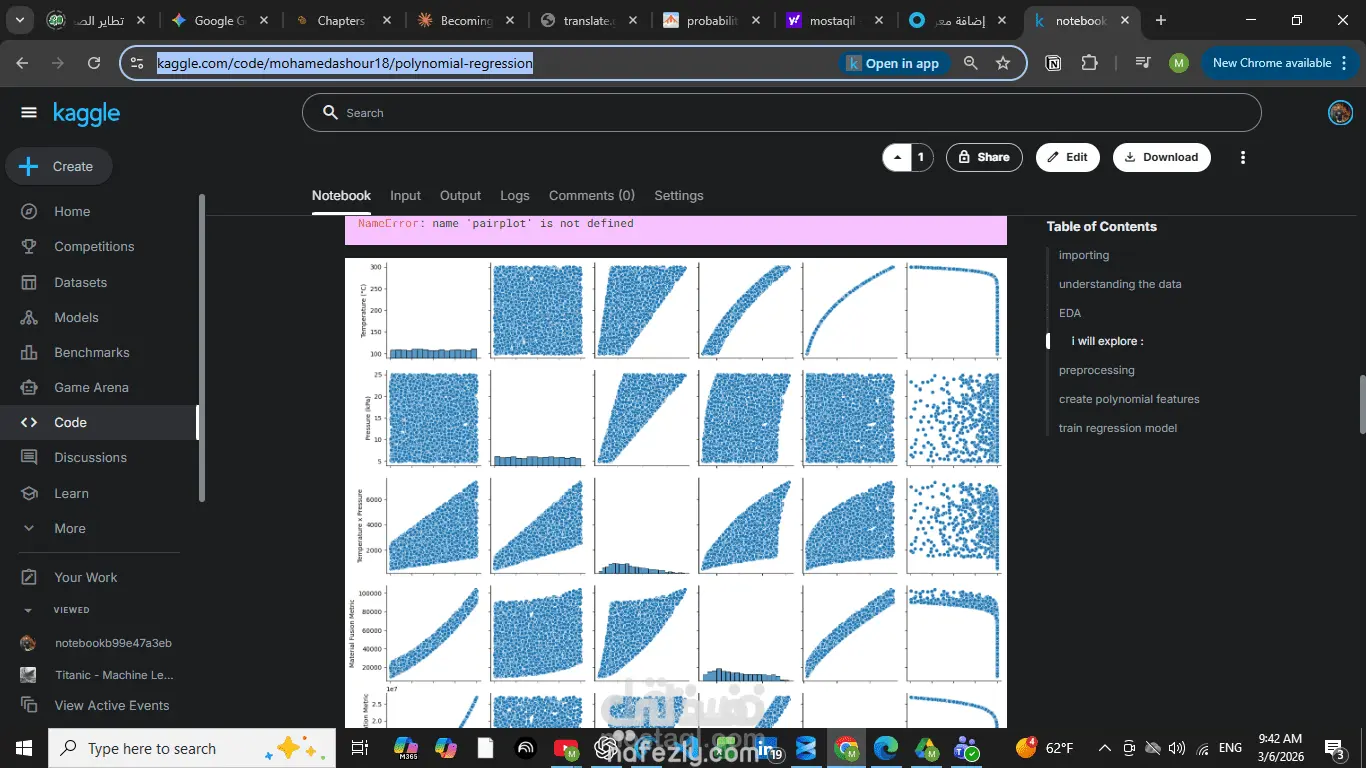Image resolution: width=1366 pixels, height=768 pixels.
Task: Jump to 'create polynomial features' in contents
Action: coord(1129,399)
